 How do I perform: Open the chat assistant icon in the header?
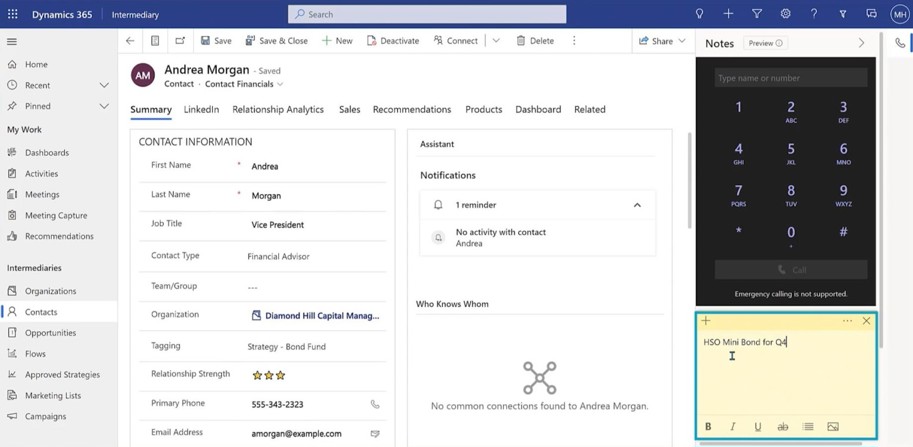coord(871,14)
